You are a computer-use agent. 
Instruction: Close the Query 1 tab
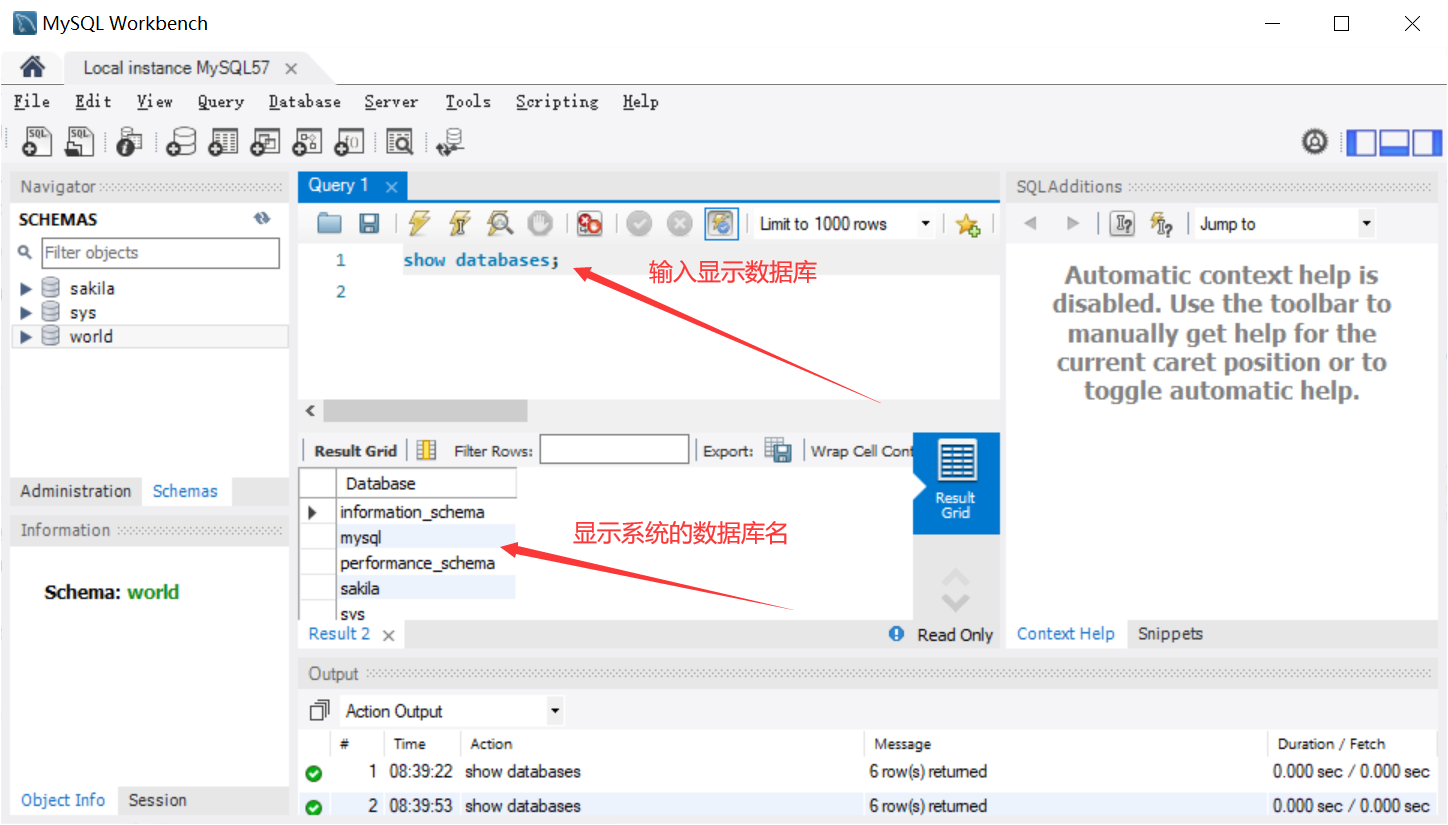tap(391, 187)
